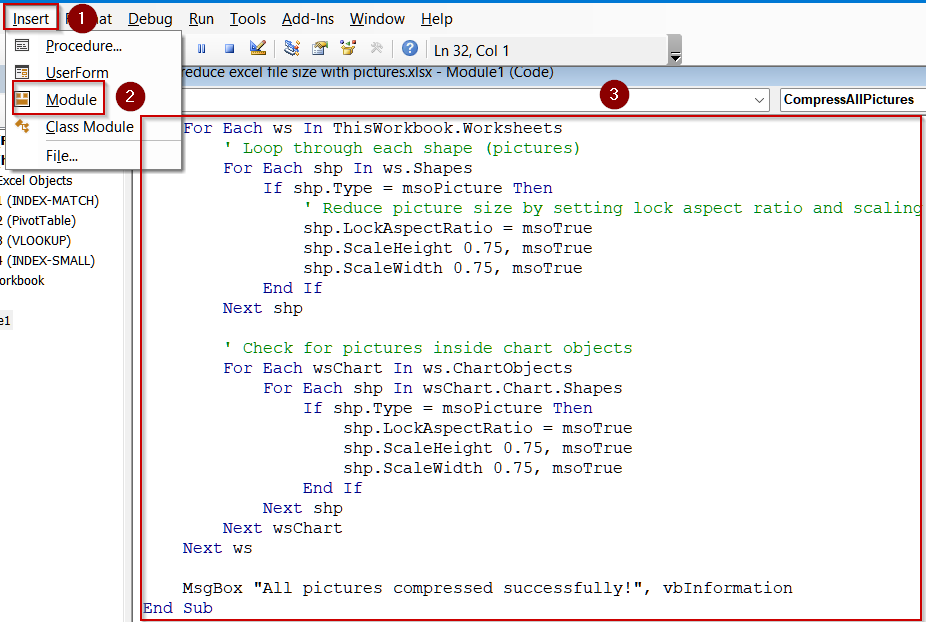Image resolution: width=926 pixels, height=622 pixels.
Task: Select Class Module from the Insert menu
Action: click(x=88, y=127)
